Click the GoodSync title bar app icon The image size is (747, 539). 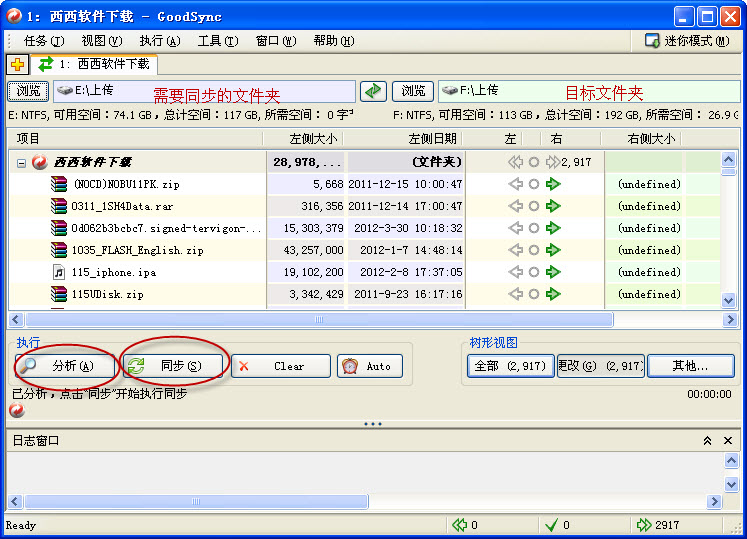pos(14,16)
